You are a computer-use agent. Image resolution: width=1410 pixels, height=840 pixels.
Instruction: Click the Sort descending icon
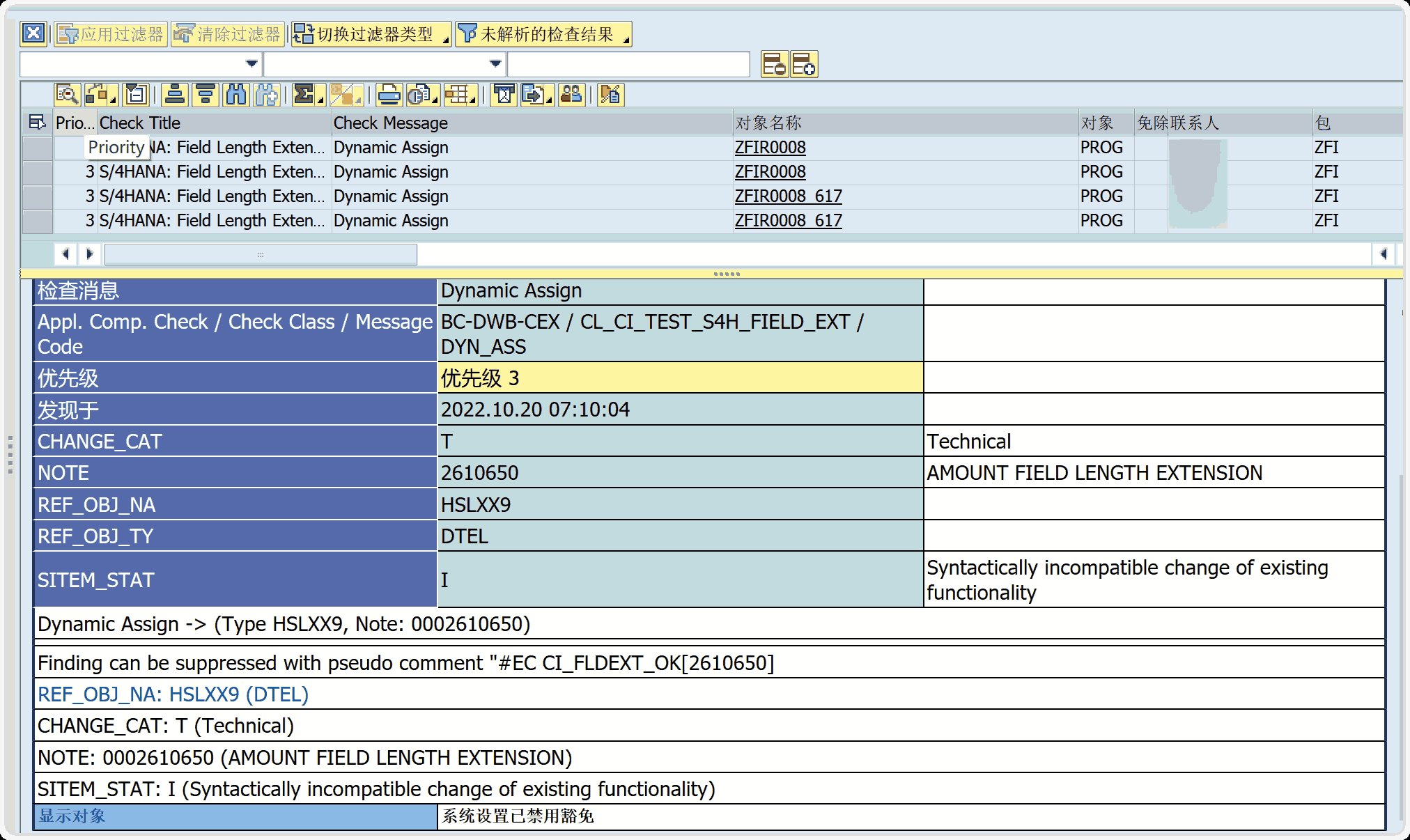click(x=206, y=94)
